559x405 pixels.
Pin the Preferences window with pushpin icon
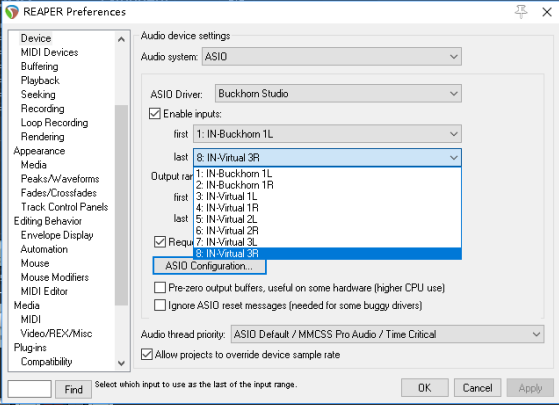point(521,12)
